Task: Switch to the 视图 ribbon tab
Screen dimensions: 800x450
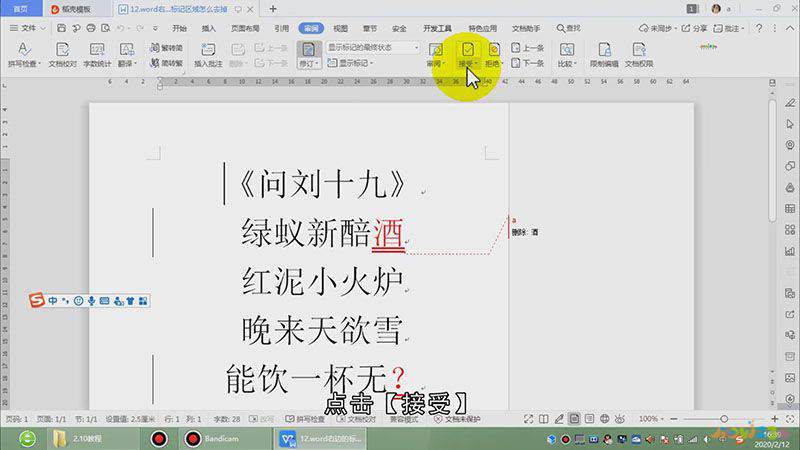Action: coord(340,28)
